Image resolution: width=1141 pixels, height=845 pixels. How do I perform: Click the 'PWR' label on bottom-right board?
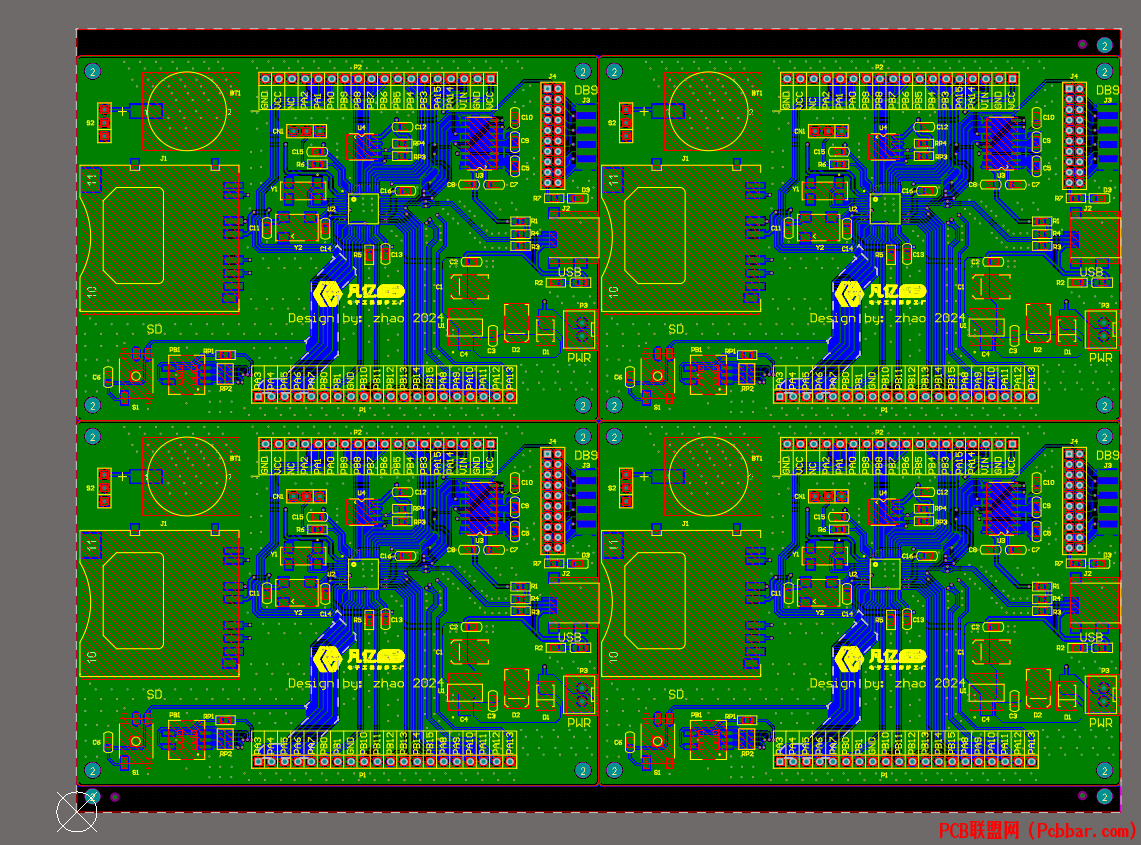[1101, 723]
